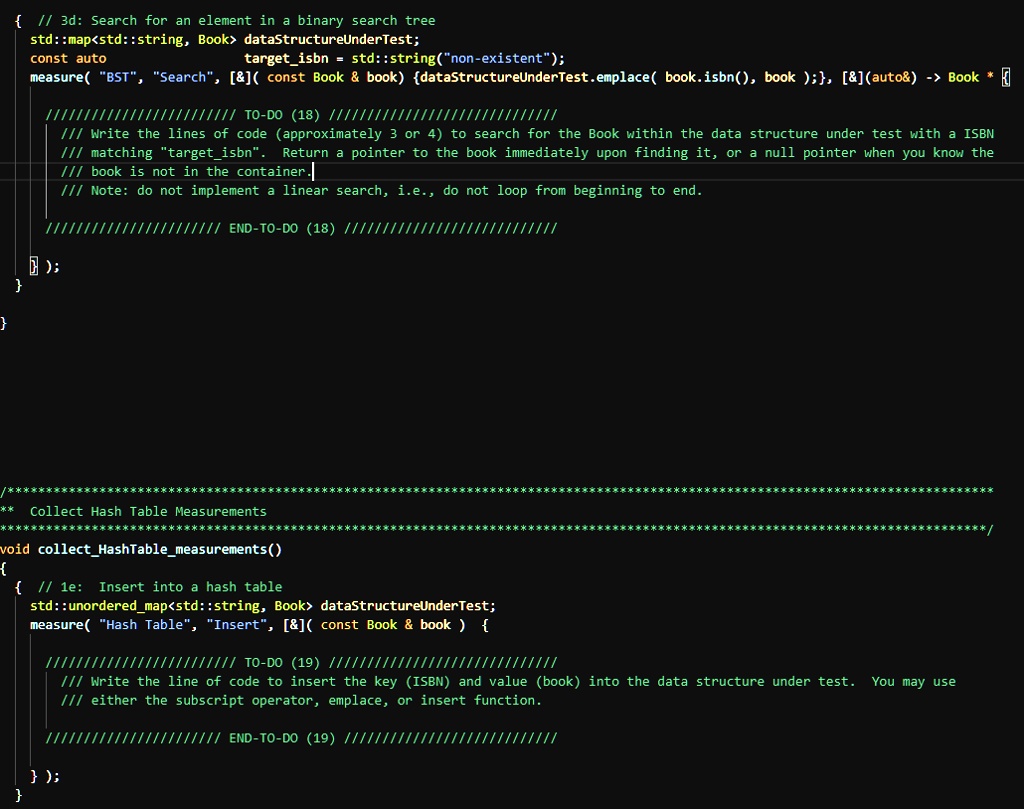Click the highlighted closing brace below END-TO-DO (18)
The width and height of the screenshot is (1024, 809).
pos(34,266)
